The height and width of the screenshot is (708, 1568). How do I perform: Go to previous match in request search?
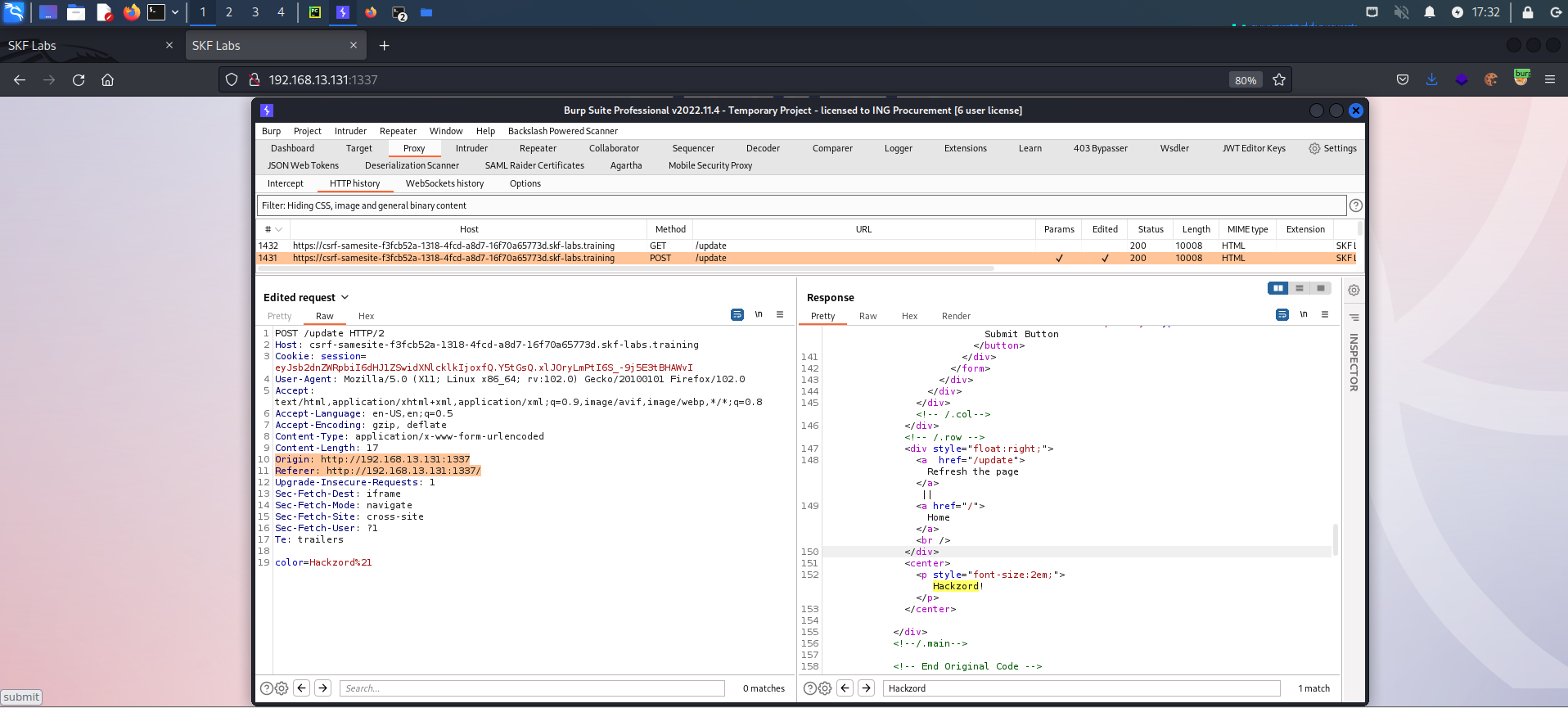302,688
